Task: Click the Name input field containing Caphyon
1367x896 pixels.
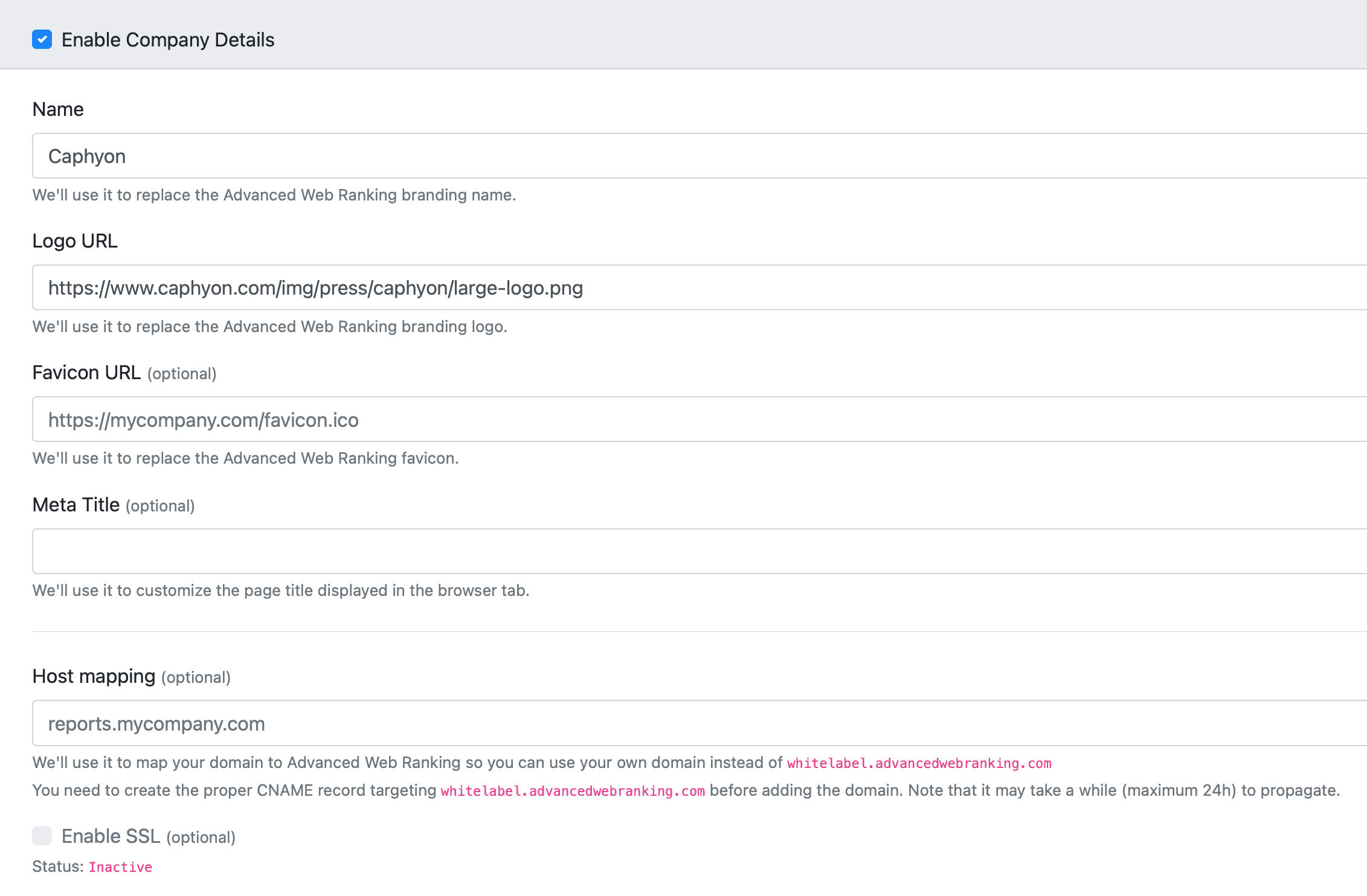Action: [700, 156]
